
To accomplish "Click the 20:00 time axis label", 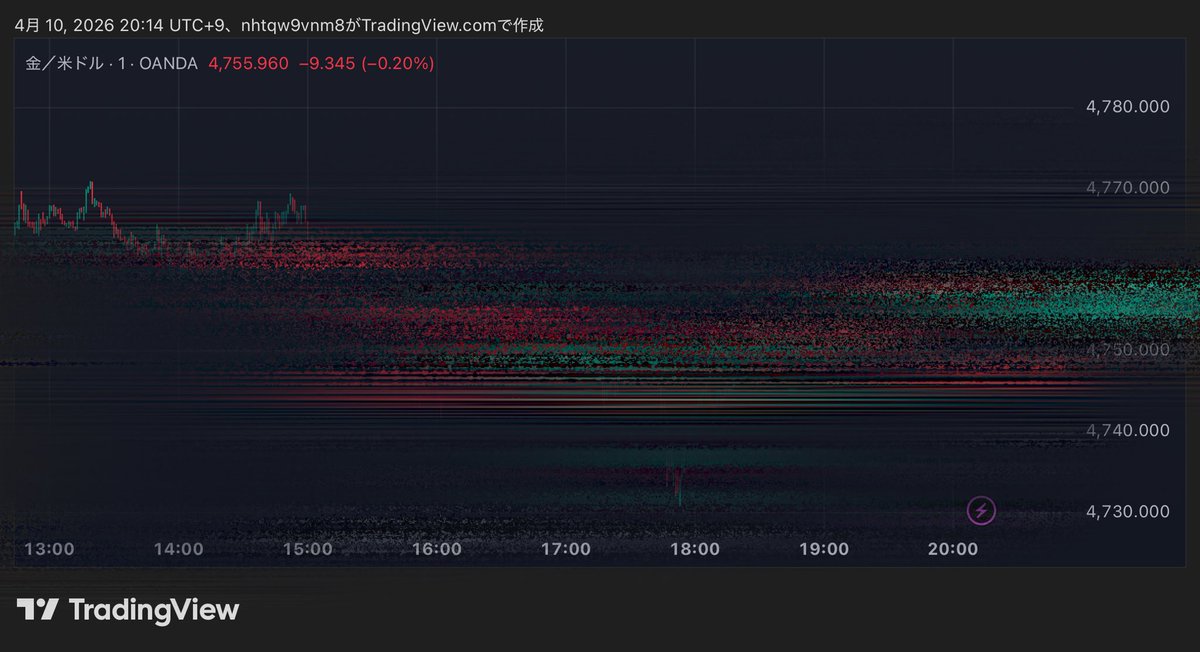I will pyautogui.click(x=953, y=549).
